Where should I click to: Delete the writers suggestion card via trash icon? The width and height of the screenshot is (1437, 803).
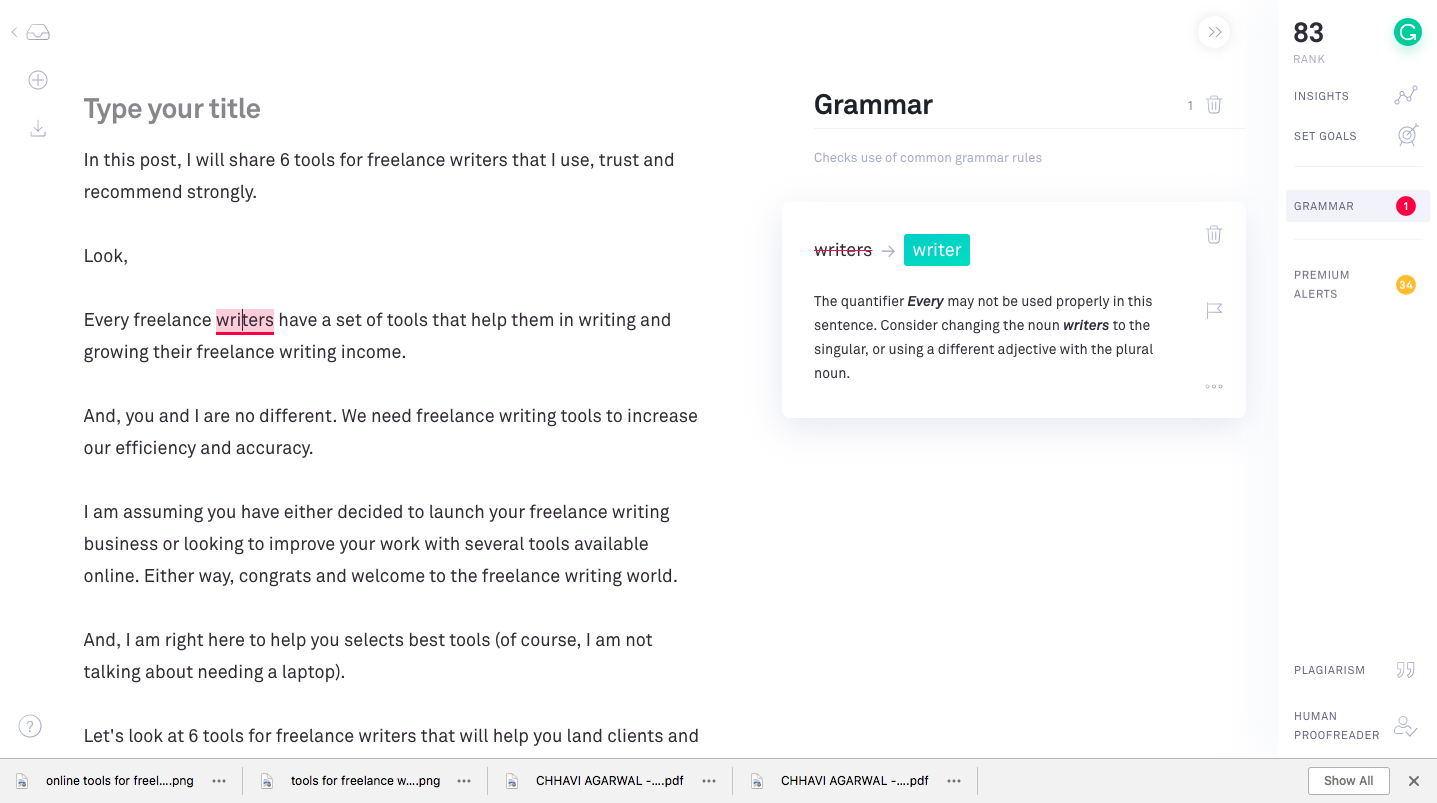(1214, 235)
